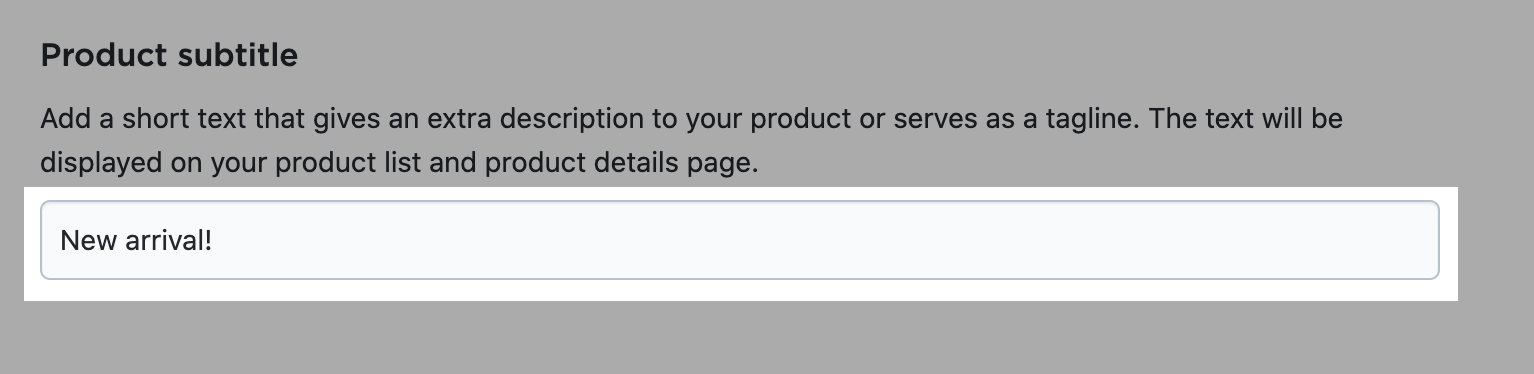Select the highlighted subtitle text box
This screenshot has width=1534, height=374.
tap(739, 240)
